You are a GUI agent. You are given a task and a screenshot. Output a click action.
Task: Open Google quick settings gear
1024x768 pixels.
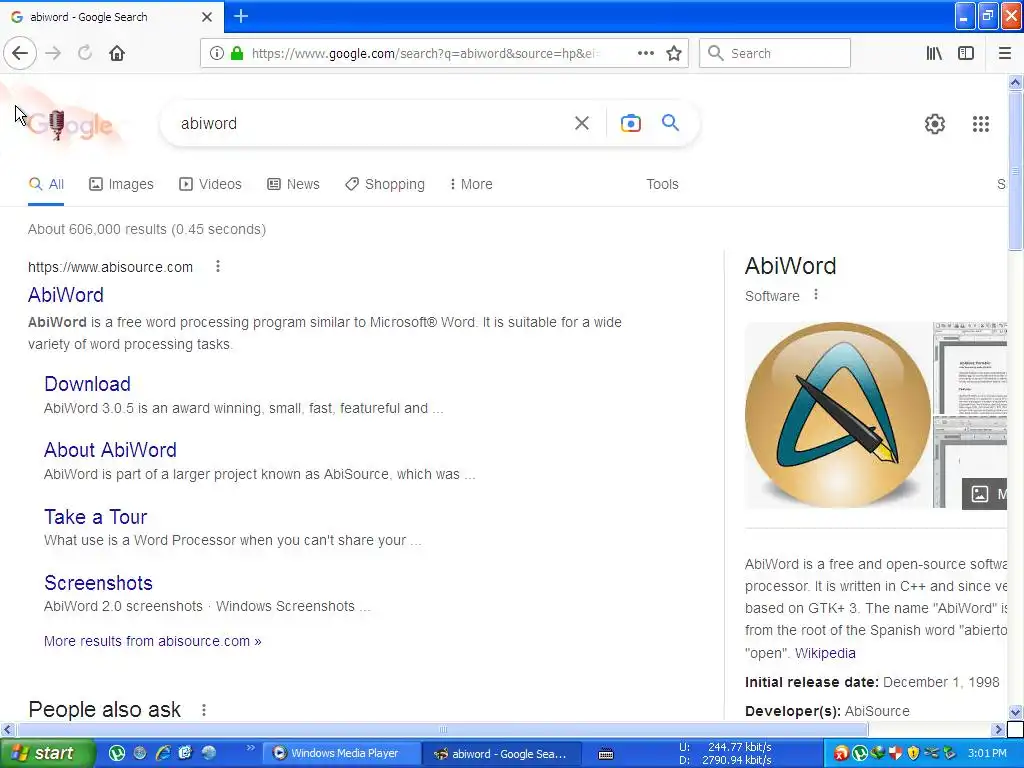pos(935,123)
